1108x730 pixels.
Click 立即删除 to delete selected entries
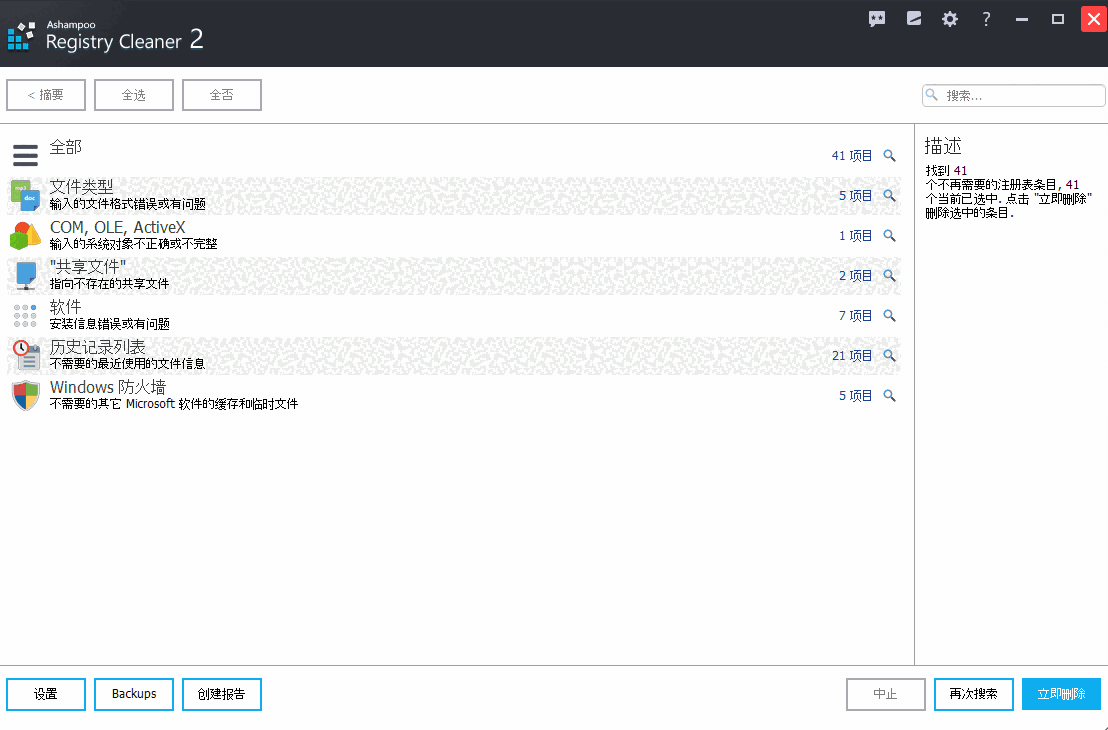coord(1061,694)
